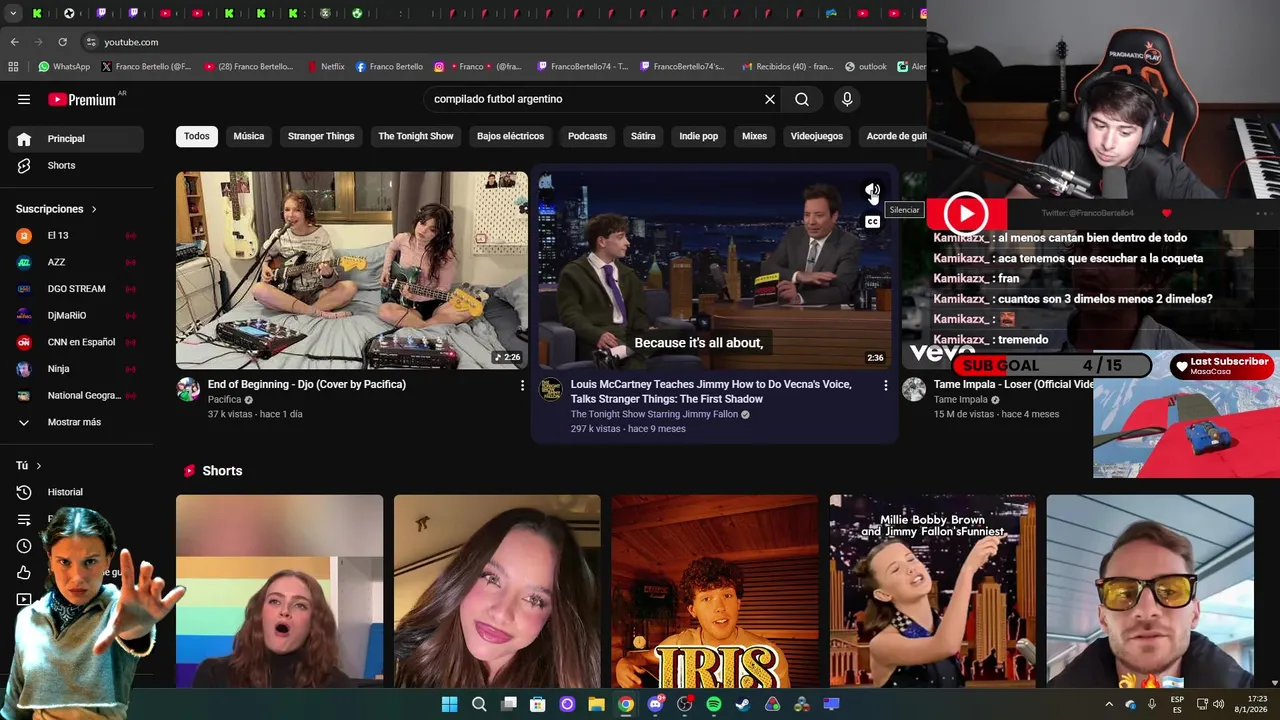Image resolution: width=1280 pixels, height=720 pixels.
Task: Open Steam from the taskbar
Action: [743, 704]
